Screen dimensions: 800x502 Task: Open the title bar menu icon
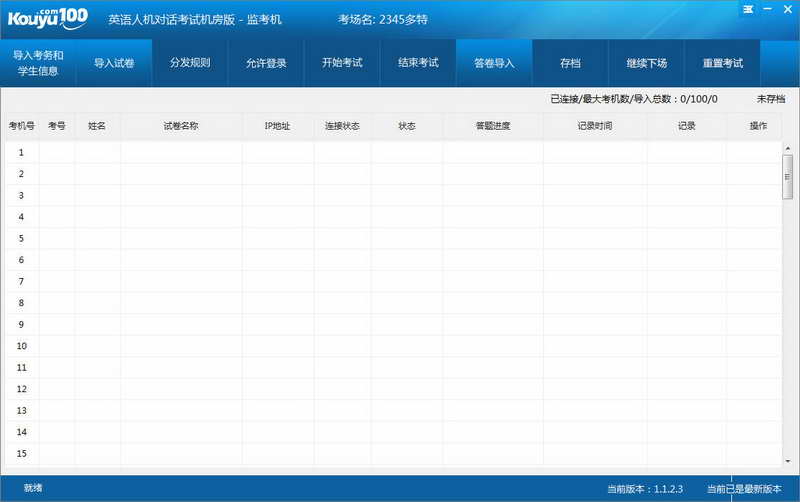pyautogui.click(x=748, y=9)
